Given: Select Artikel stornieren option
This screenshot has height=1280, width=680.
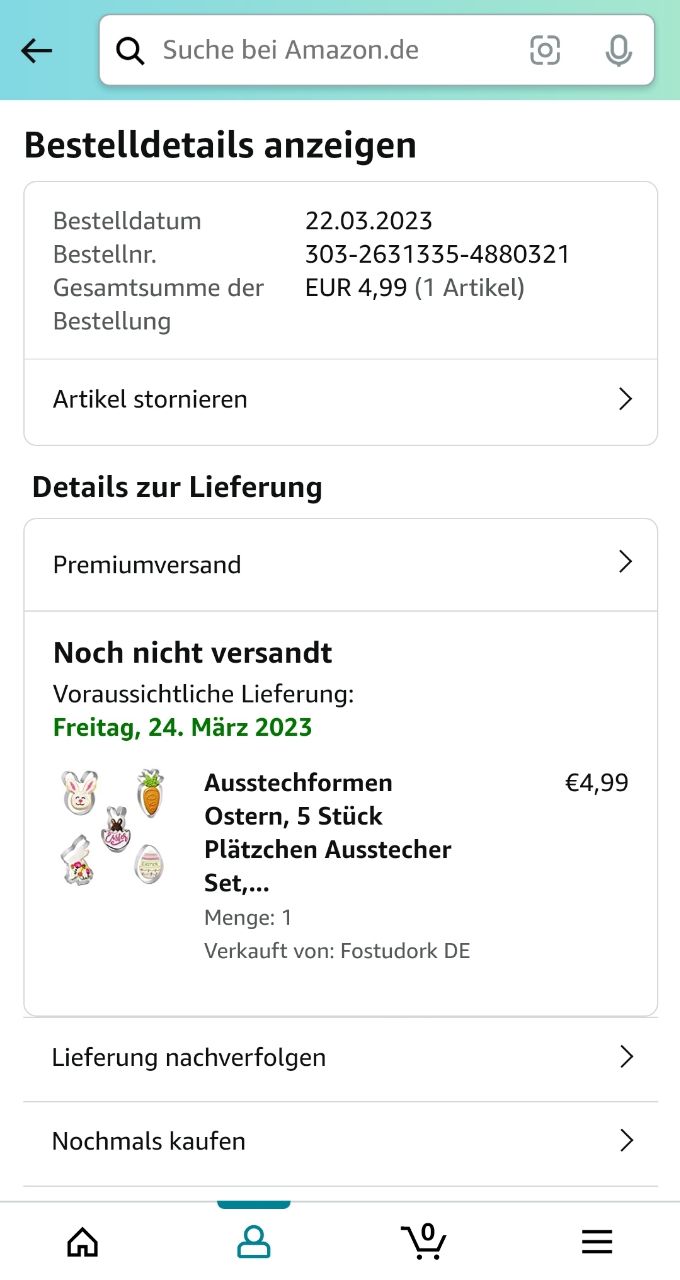Looking at the screenshot, I should 150,400.
